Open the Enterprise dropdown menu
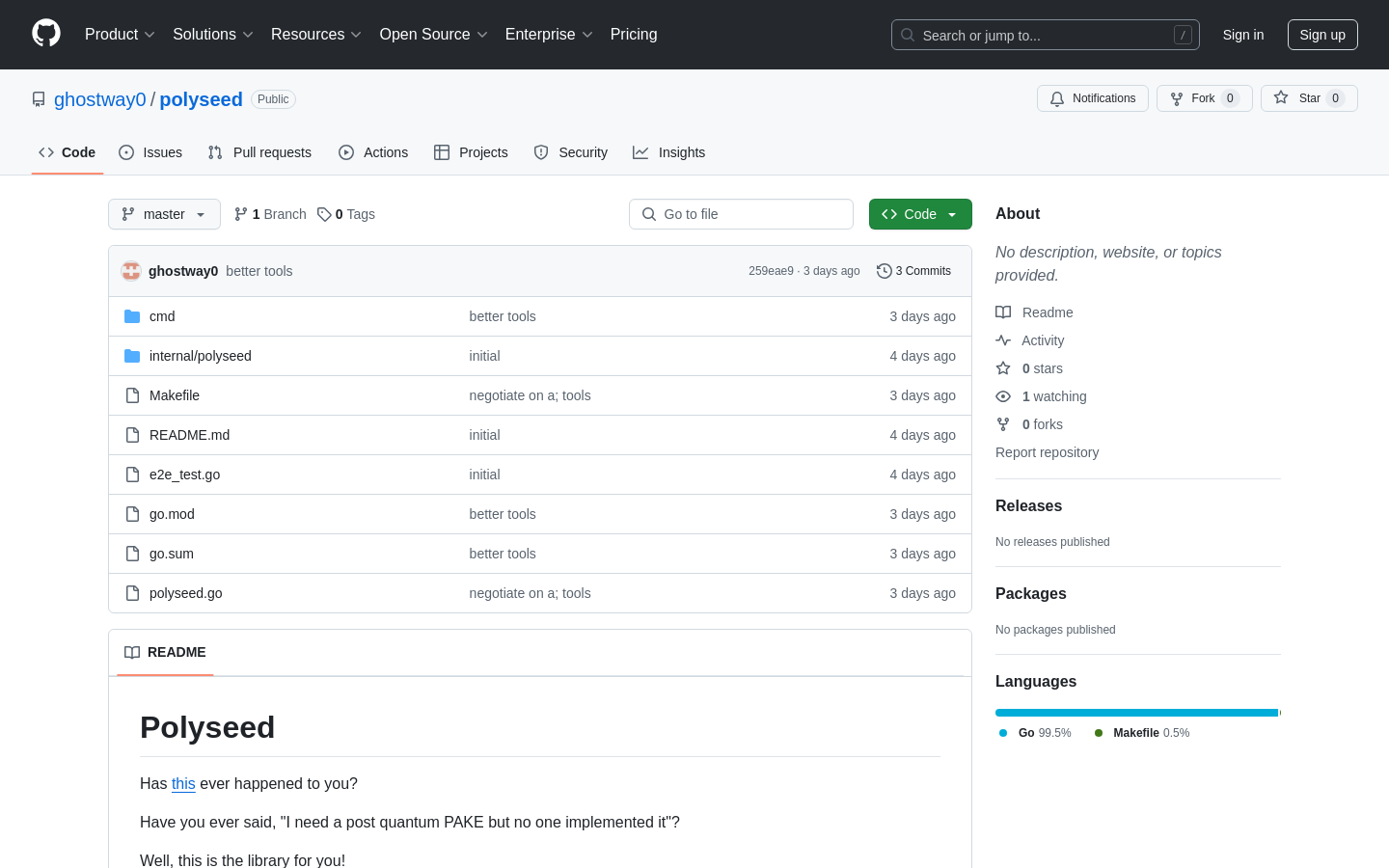The image size is (1389, 868). click(x=549, y=35)
